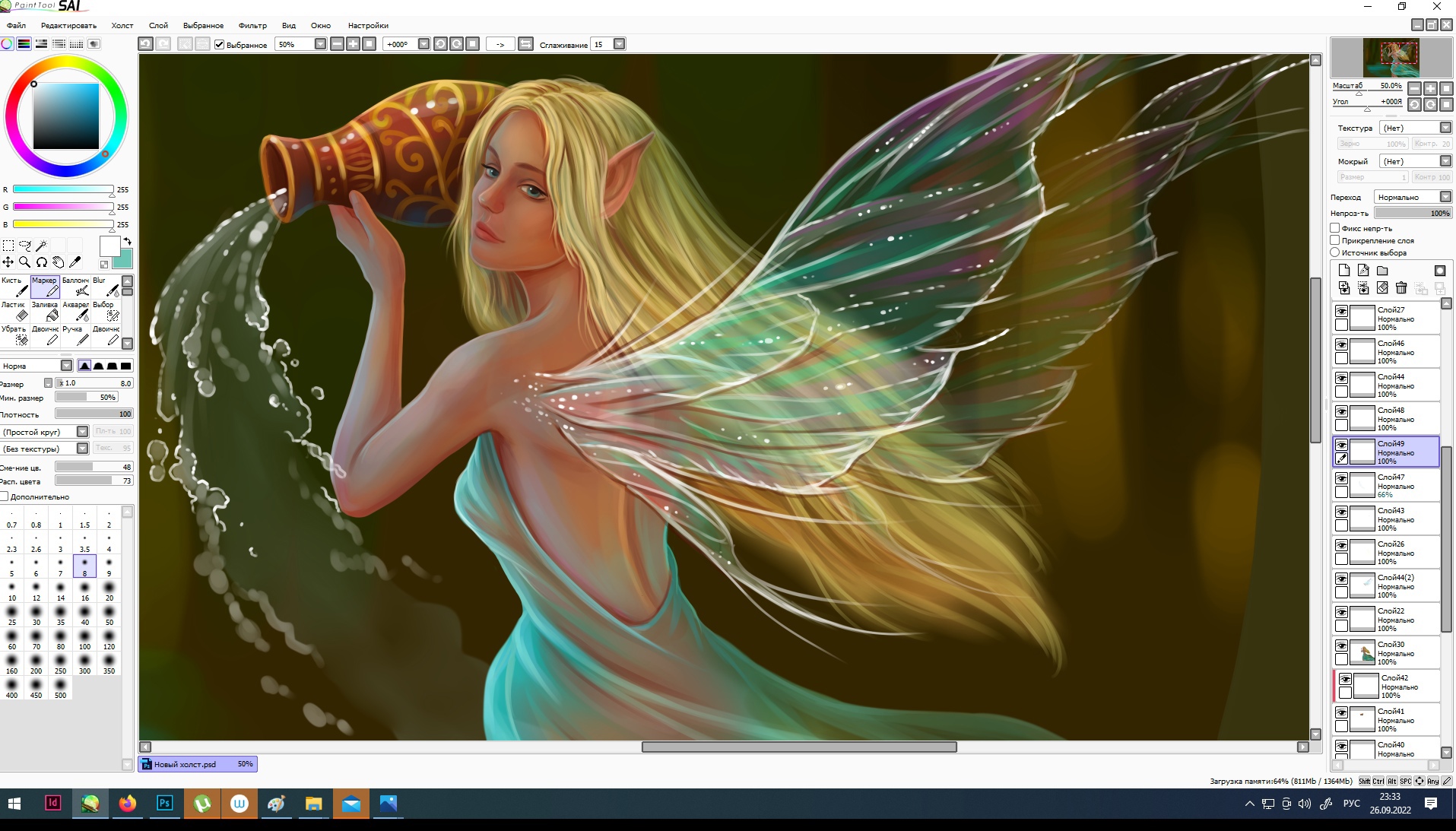Activate the rotate canvas tool
Viewport: 1456px width, 831px height.
coord(42,262)
